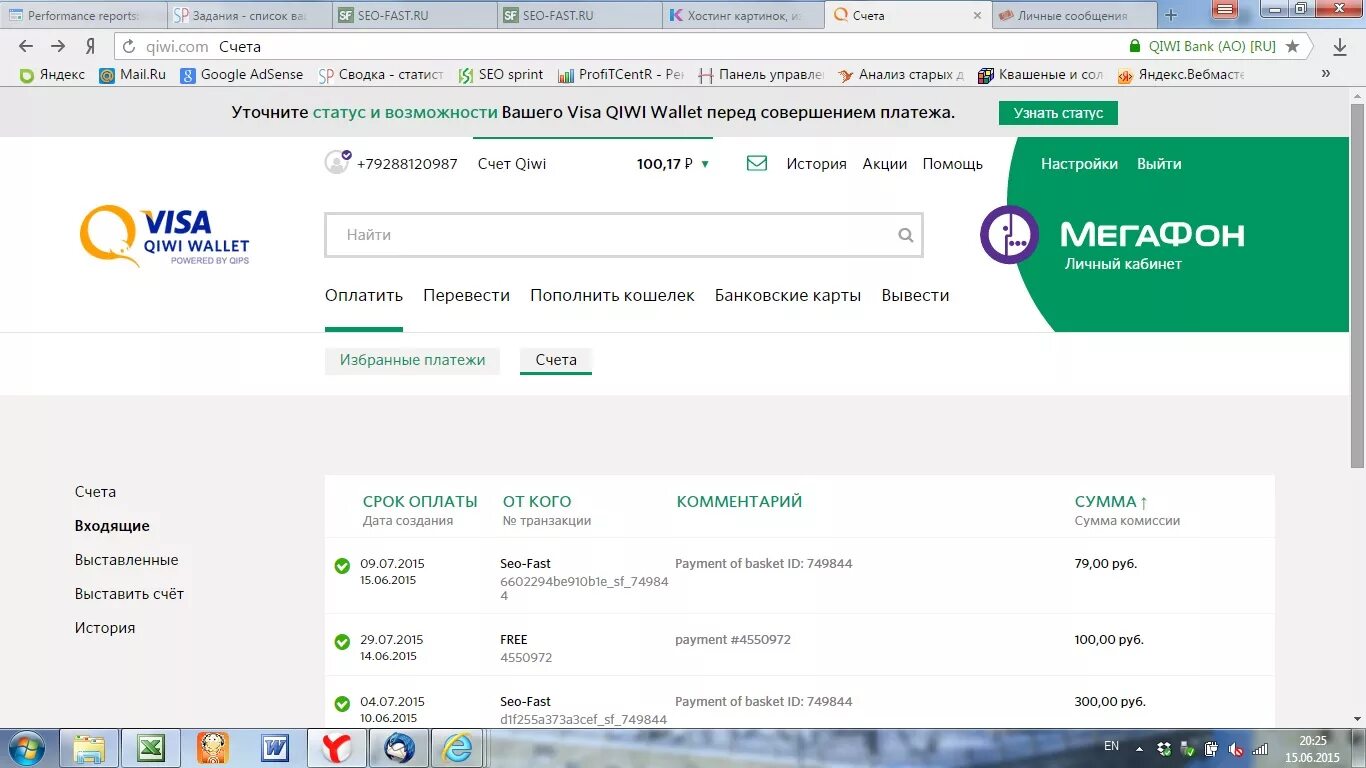The width and height of the screenshot is (1366, 768).
Task: Select the Счета sub-tab
Action: click(556, 360)
